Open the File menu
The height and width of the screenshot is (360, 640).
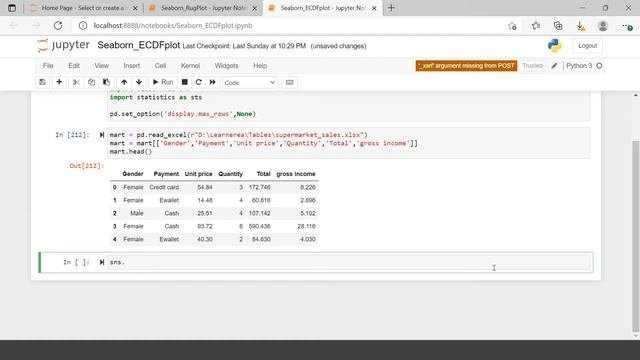(x=48, y=66)
